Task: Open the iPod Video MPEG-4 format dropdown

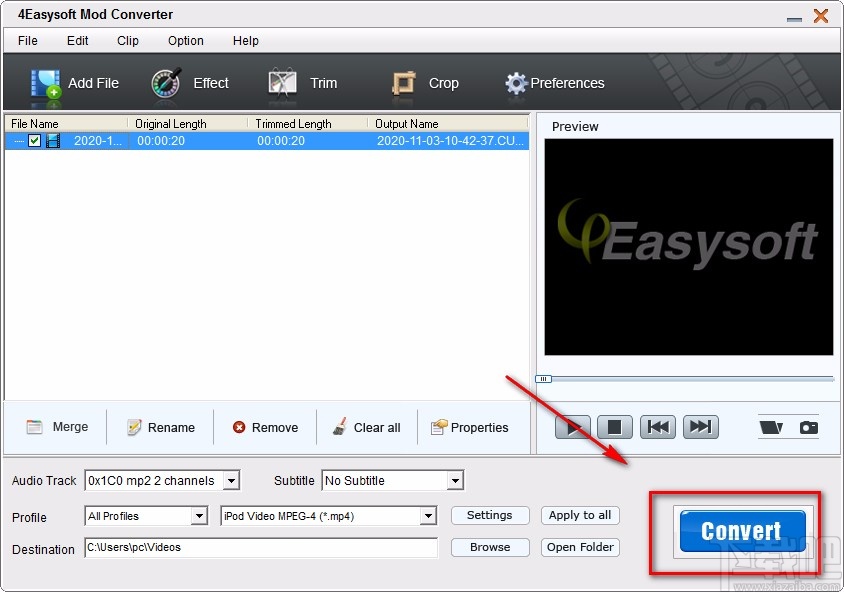Action: tap(428, 516)
